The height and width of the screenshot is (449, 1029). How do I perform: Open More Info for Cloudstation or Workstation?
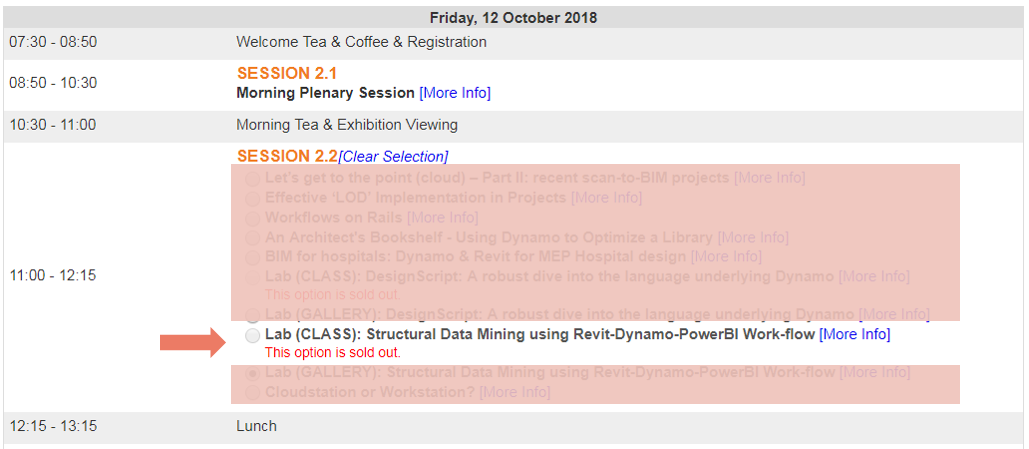514,393
